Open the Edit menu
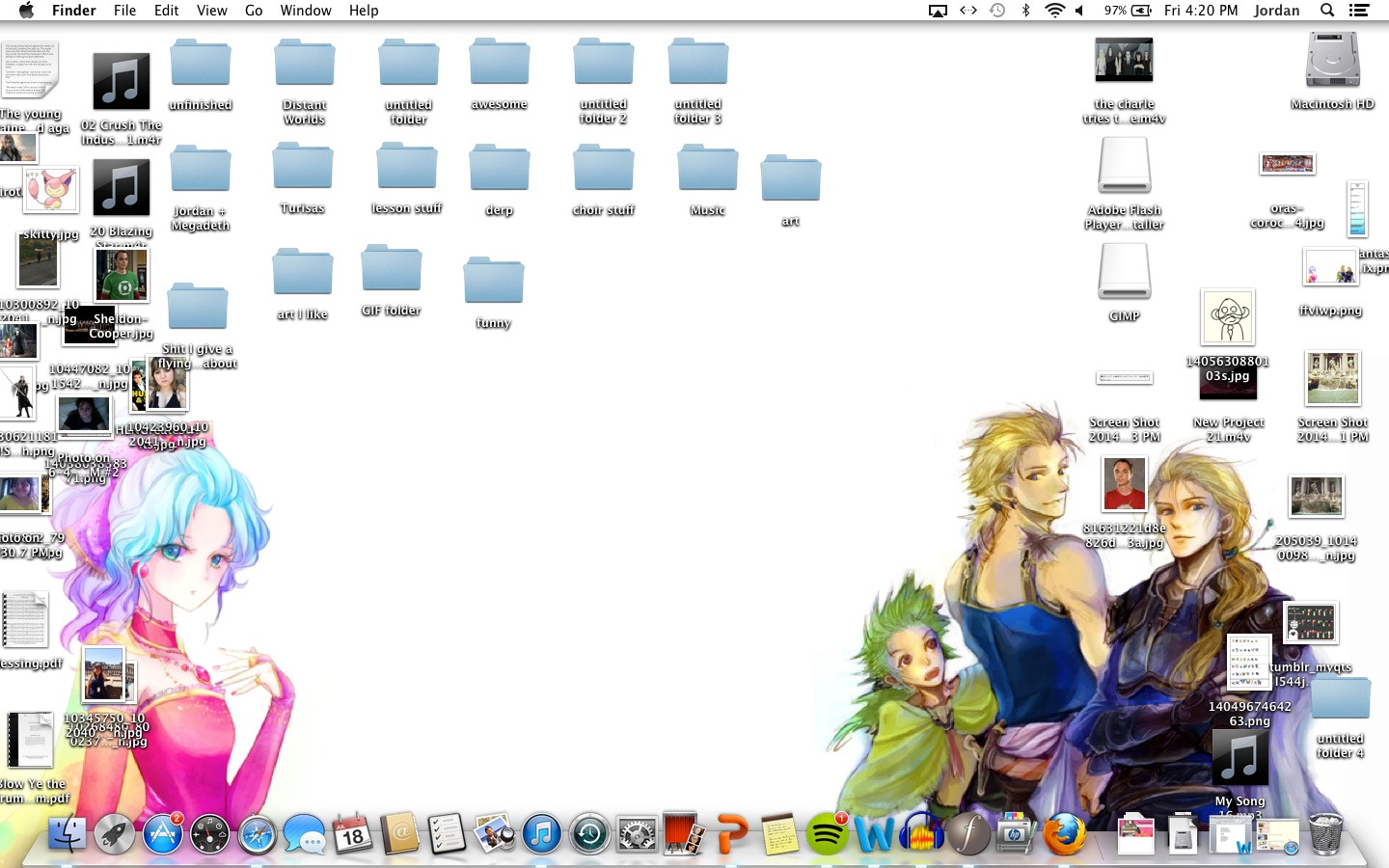This screenshot has height=868, width=1389. (166, 11)
